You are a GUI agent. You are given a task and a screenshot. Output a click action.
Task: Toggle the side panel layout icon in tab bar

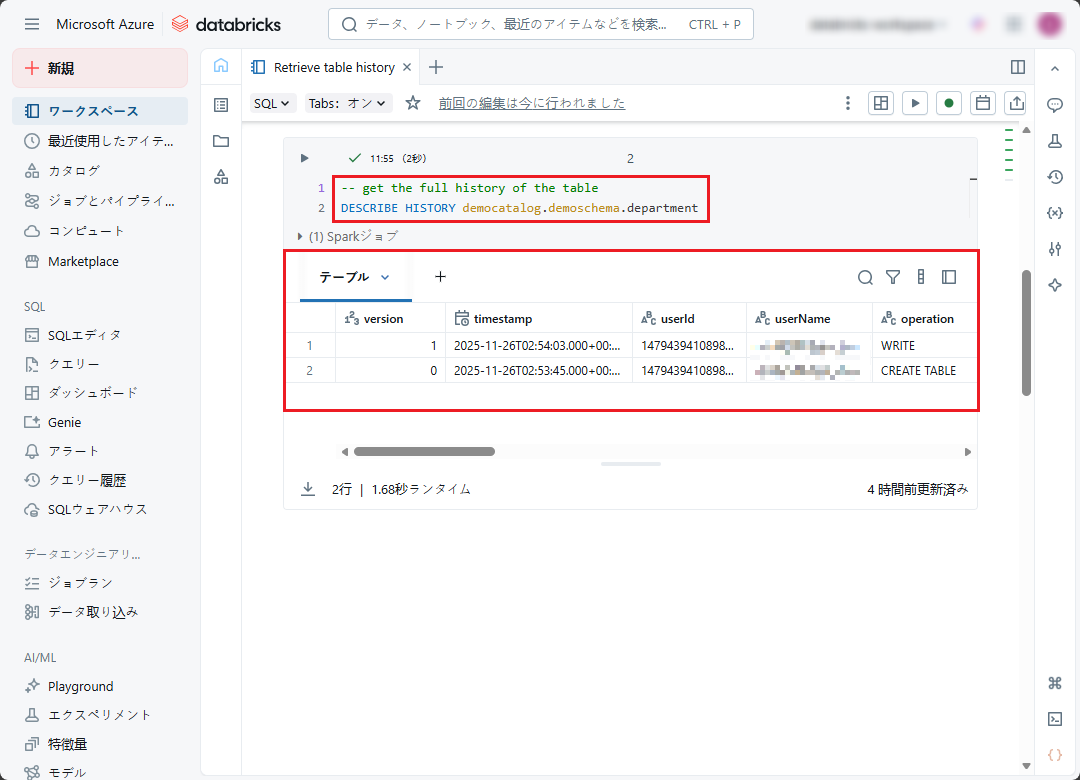coord(1018,67)
